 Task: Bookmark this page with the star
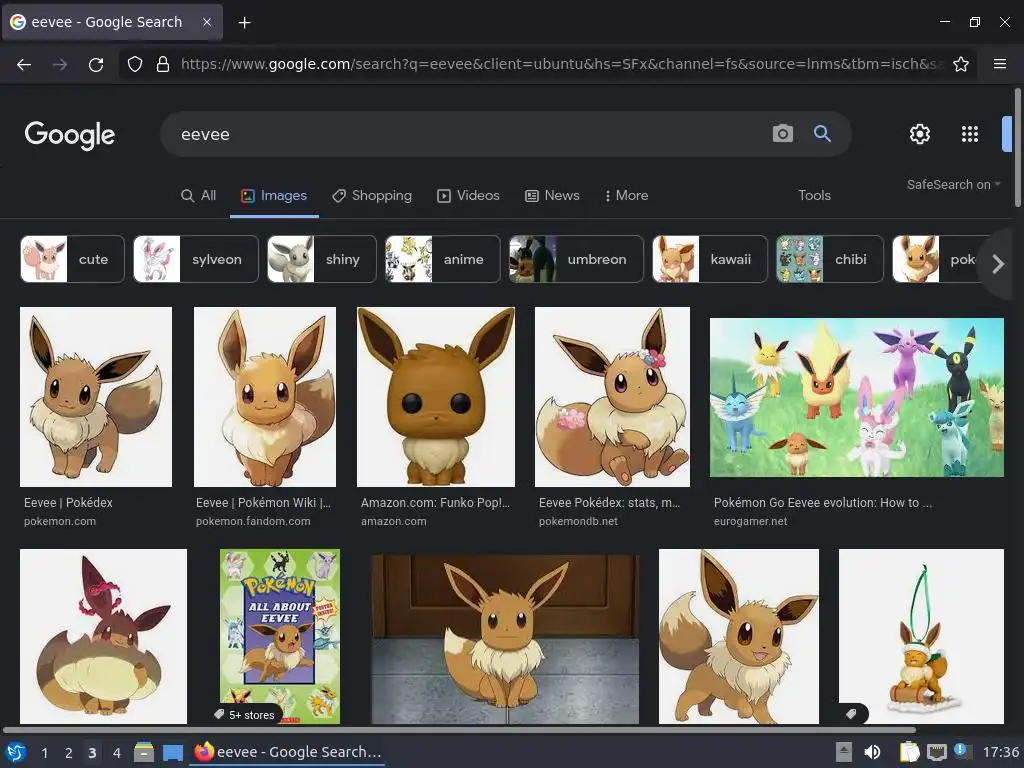coord(961,64)
